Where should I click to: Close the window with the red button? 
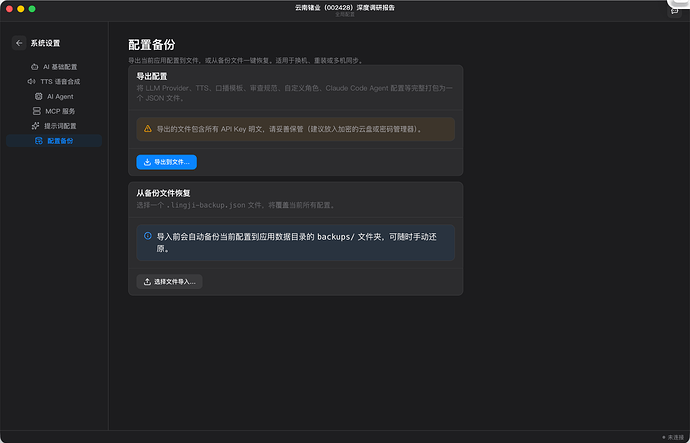point(9,9)
